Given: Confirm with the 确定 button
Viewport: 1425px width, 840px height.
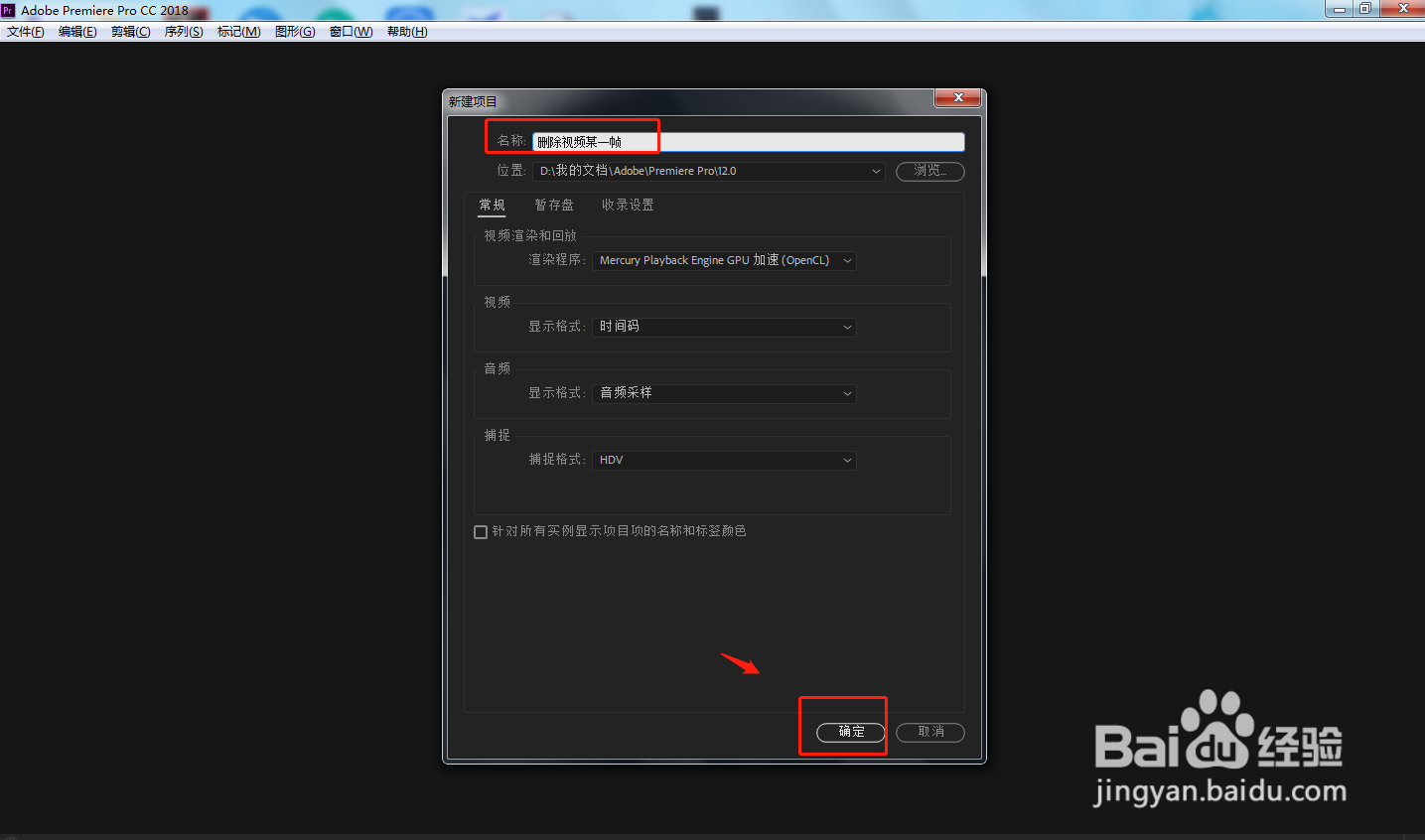Looking at the screenshot, I should click(x=851, y=732).
